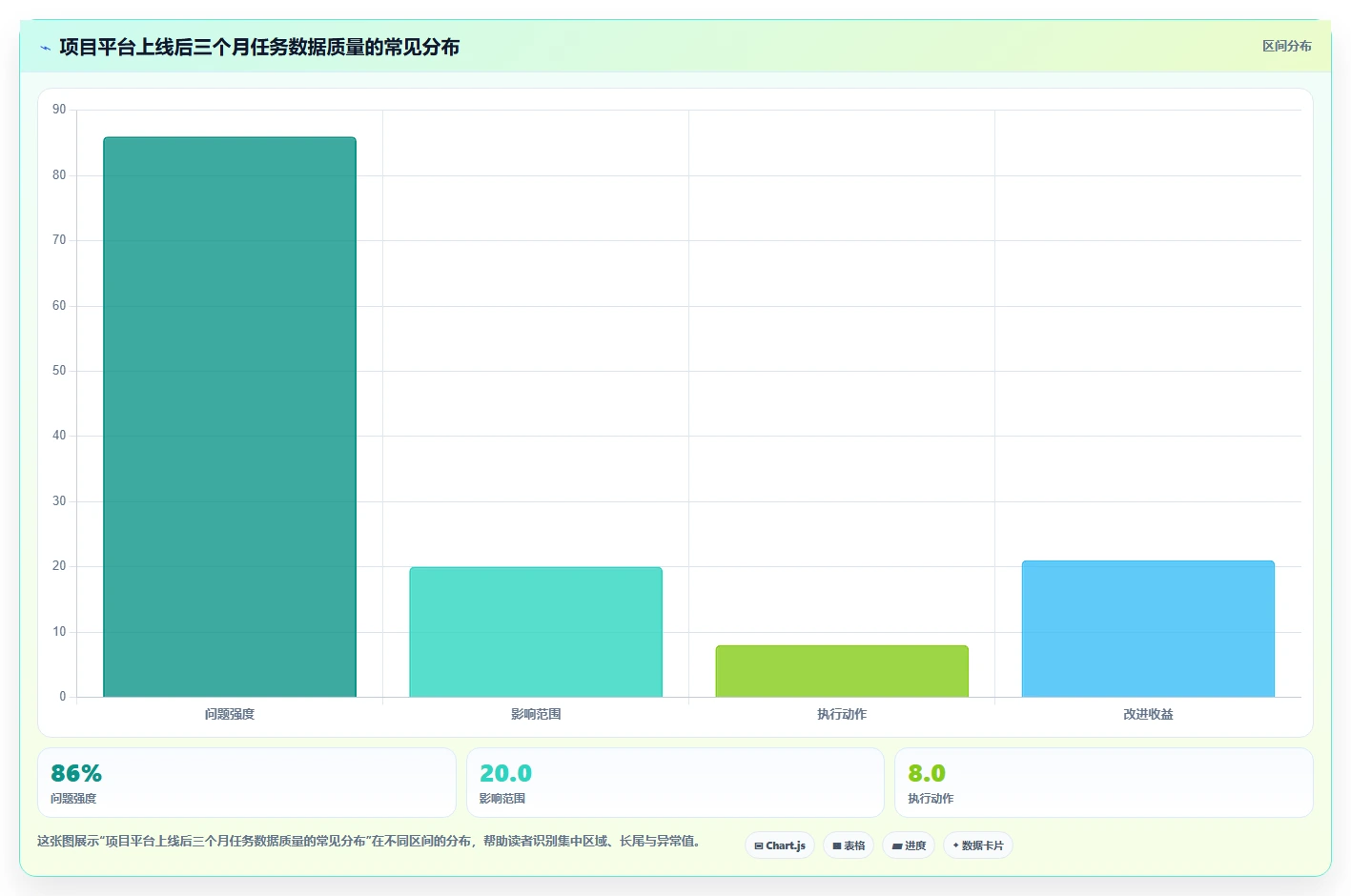Click the 数据卡片 tag chip
This screenshot has height=896, width=1351.
tap(978, 845)
